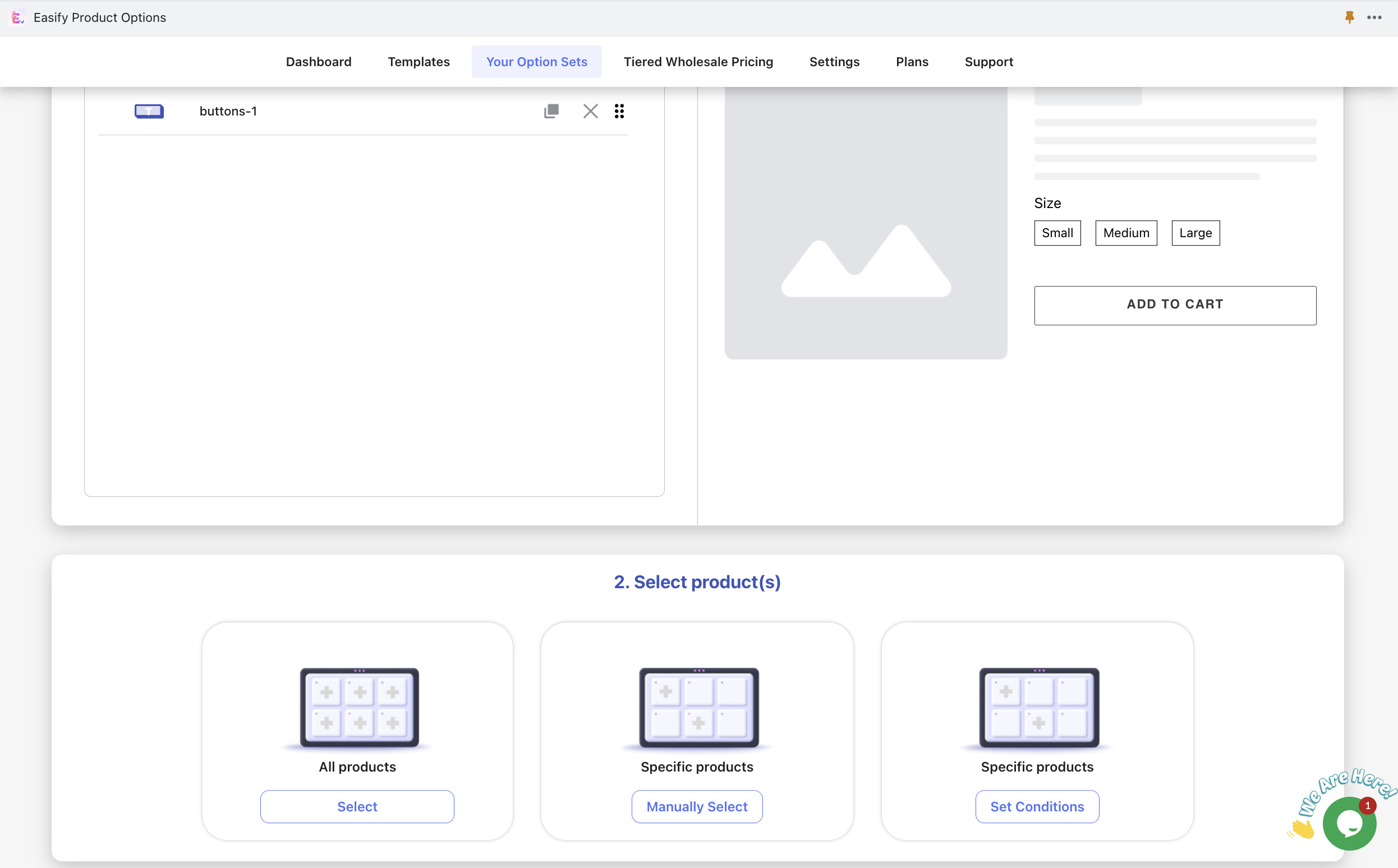Screen dimensions: 1398x868
Task: Click the buttons-1 drag handle
Action: (619, 111)
